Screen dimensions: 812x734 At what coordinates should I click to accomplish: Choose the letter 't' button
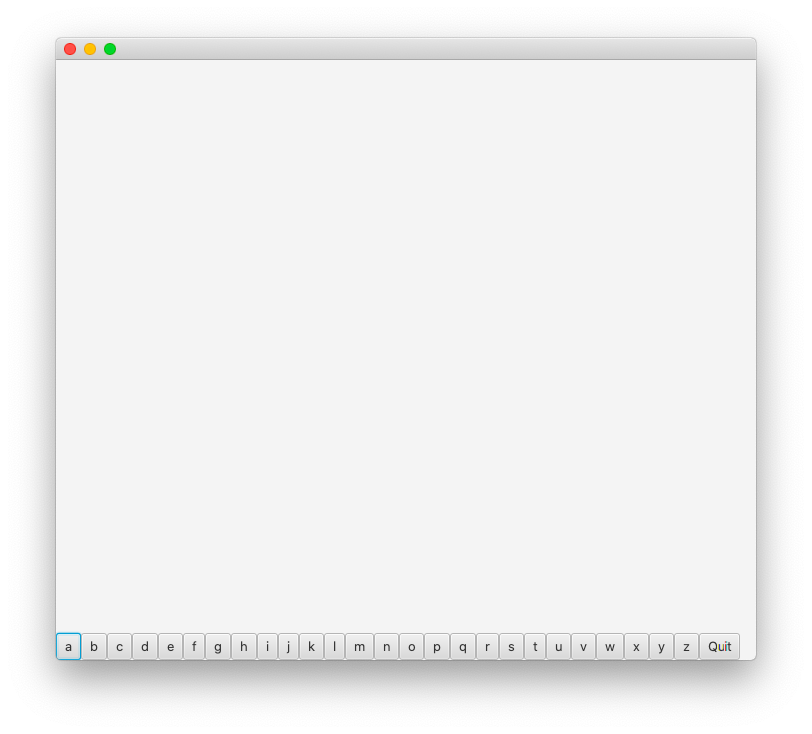(x=535, y=646)
